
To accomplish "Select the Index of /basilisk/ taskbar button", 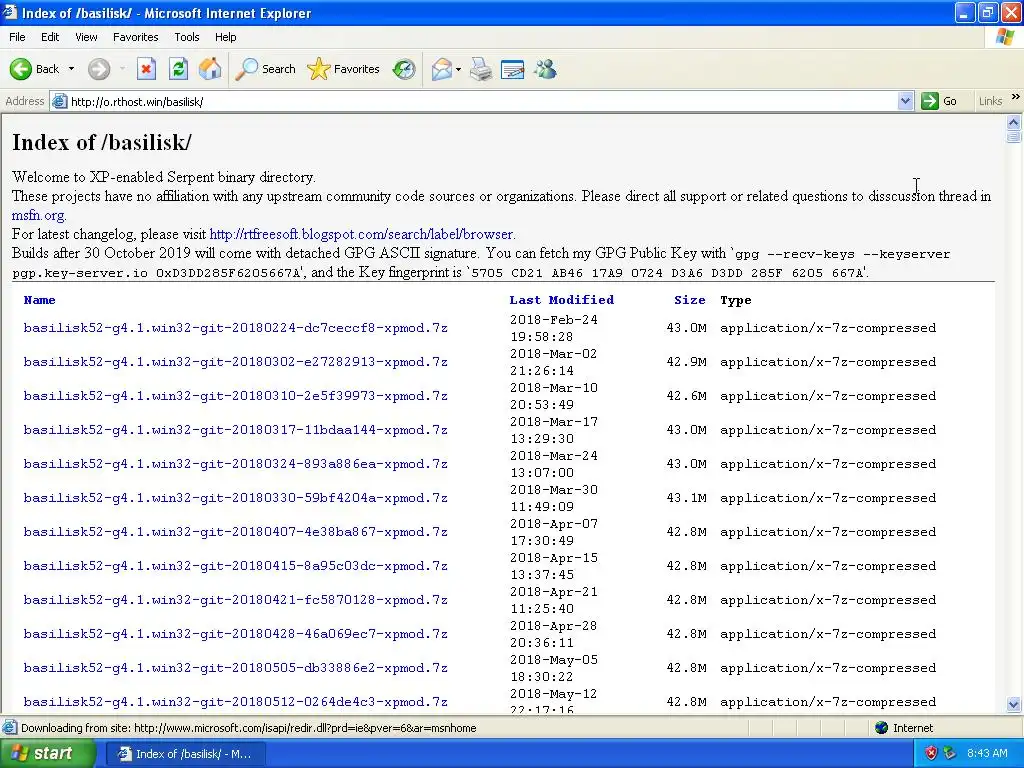I will (185, 754).
